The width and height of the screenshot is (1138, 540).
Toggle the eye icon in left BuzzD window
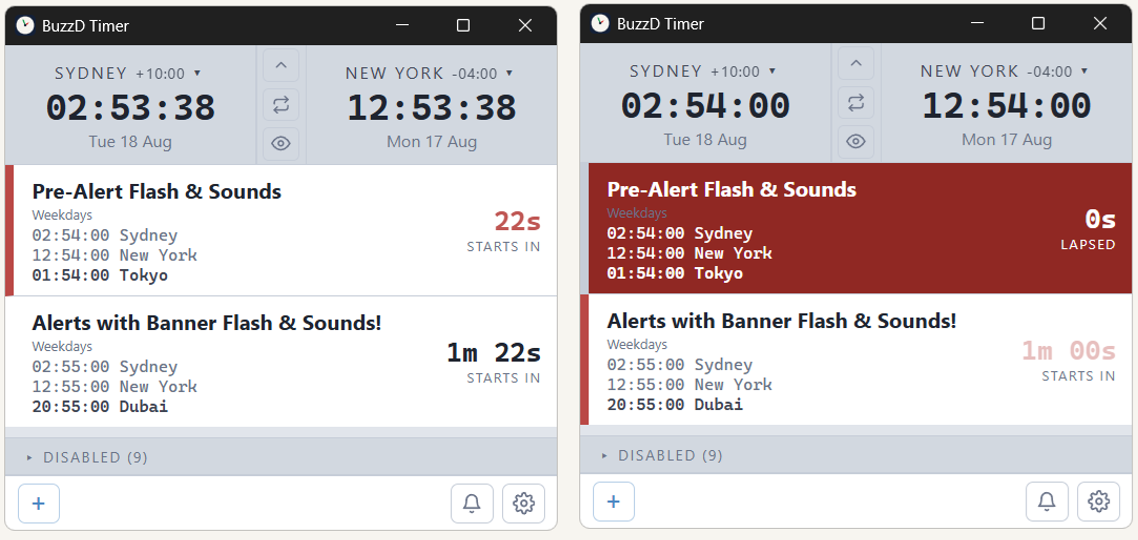point(281,143)
